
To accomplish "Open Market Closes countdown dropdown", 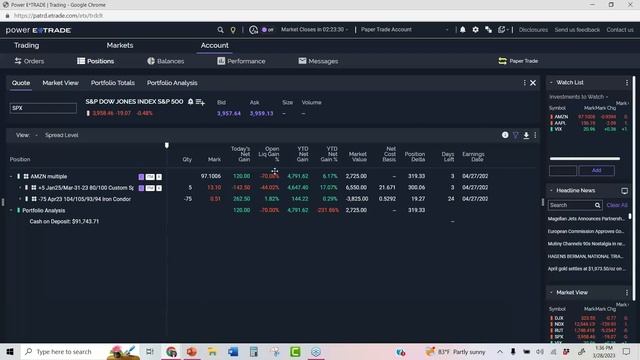I will click(x=315, y=30).
